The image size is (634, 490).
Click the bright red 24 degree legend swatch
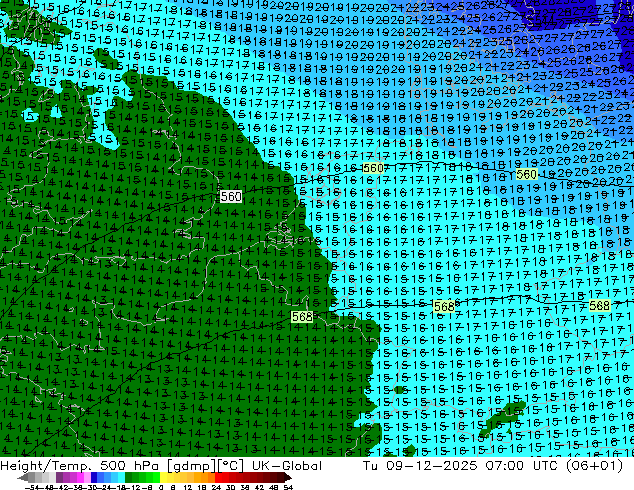pyautogui.click(x=218, y=477)
